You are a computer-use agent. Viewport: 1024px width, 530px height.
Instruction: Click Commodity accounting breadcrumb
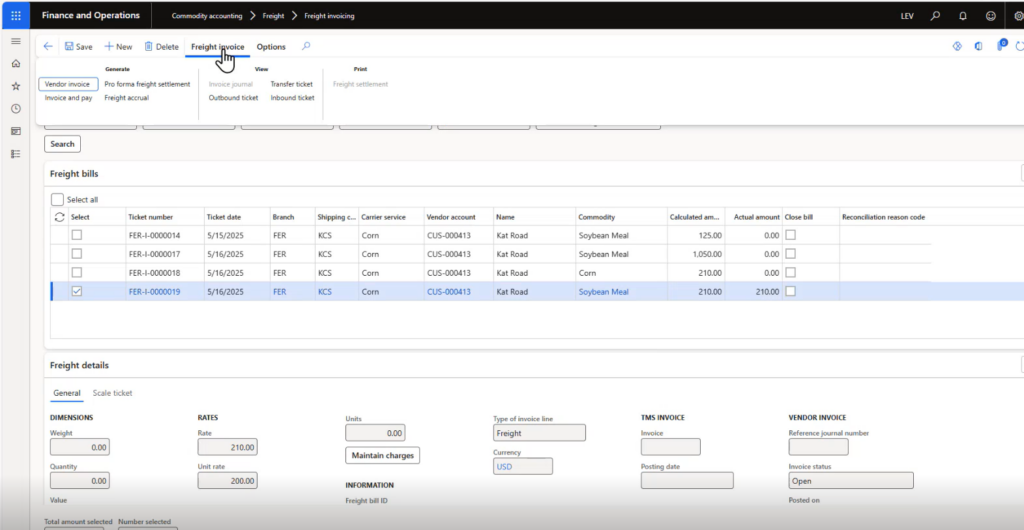(x=206, y=16)
